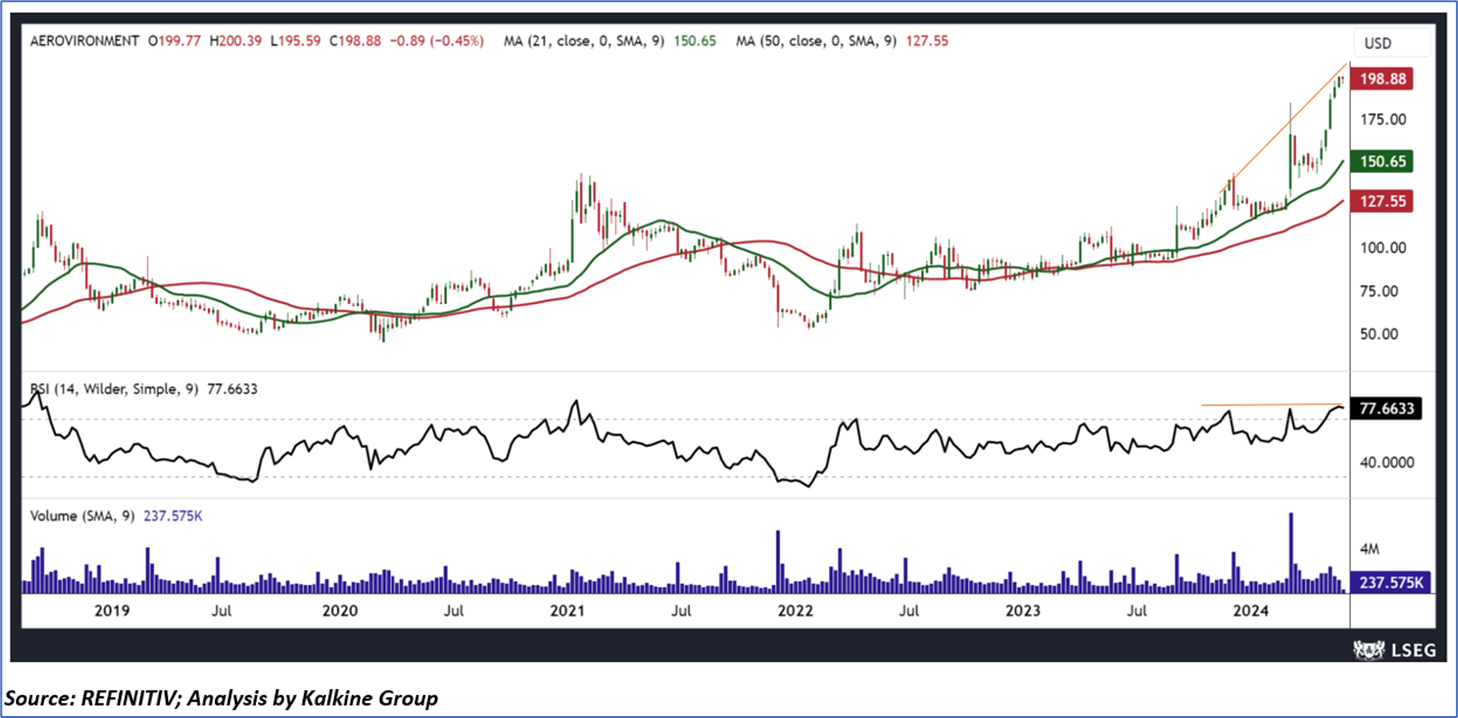The width and height of the screenshot is (1458, 718).
Task: Select the RSI (14, Wilder, Simple, 9) legend
Action: tap(143, 389)
